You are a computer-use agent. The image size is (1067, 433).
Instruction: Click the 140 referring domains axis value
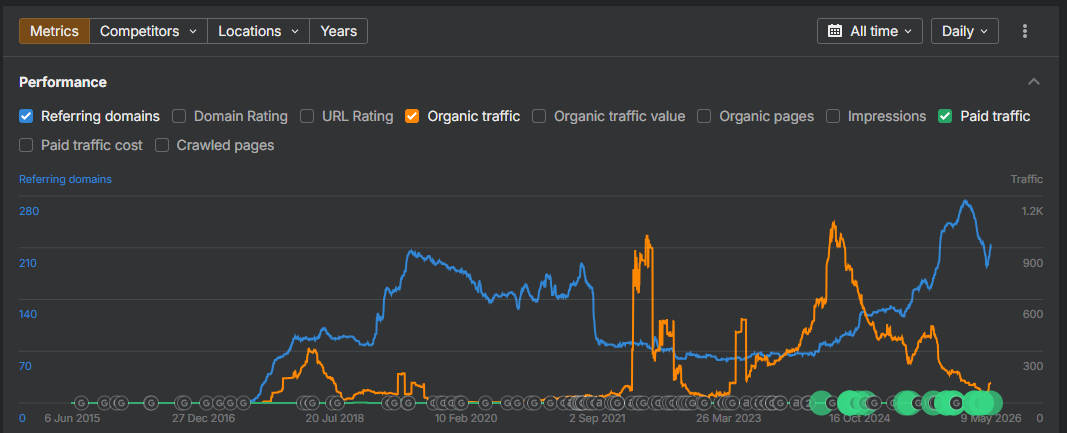(29, 315)
